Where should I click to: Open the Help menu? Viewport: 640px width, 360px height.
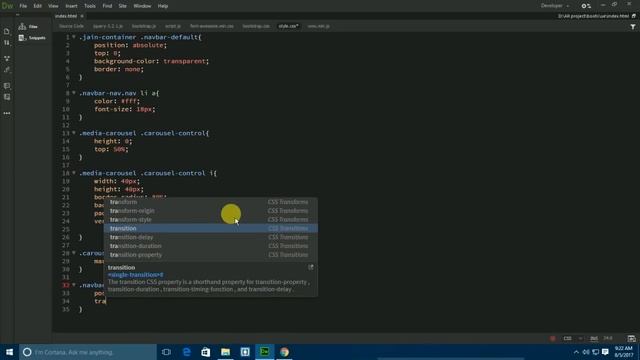pos(163,6)
